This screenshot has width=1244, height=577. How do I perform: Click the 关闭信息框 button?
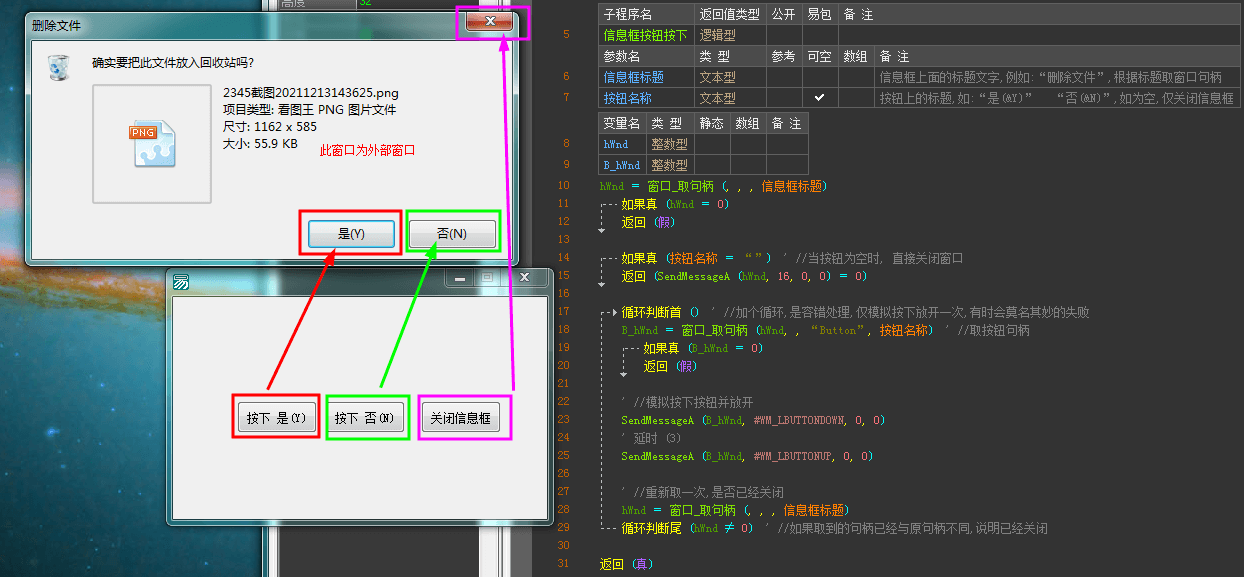click(x=463, y=417)
